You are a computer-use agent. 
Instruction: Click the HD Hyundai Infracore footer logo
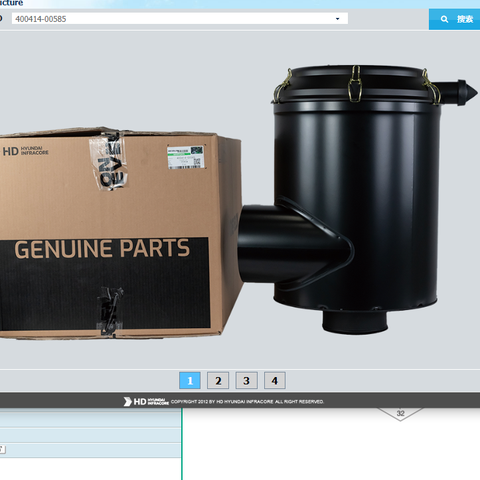pyautogui.click(x=146, y=402)
